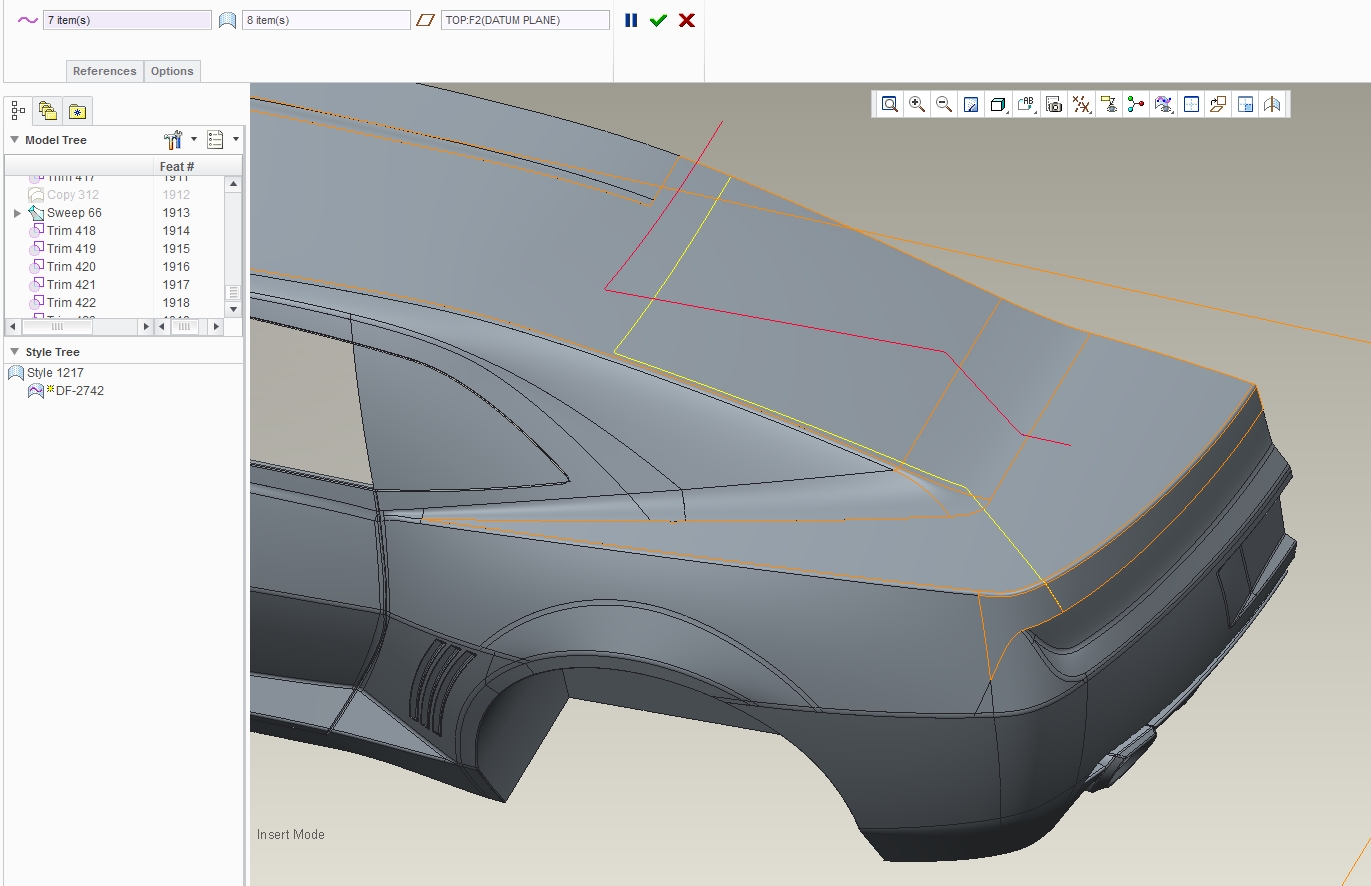
Task: Toggle datum display filters icon
Action: click(x=1081, y=104)
